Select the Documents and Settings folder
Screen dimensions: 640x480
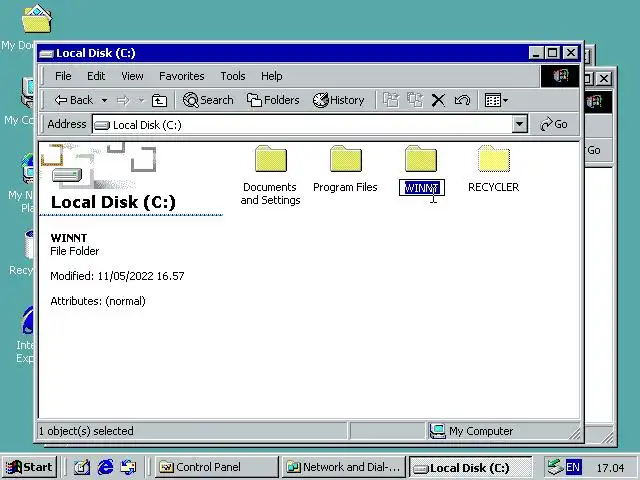[270, 176]
